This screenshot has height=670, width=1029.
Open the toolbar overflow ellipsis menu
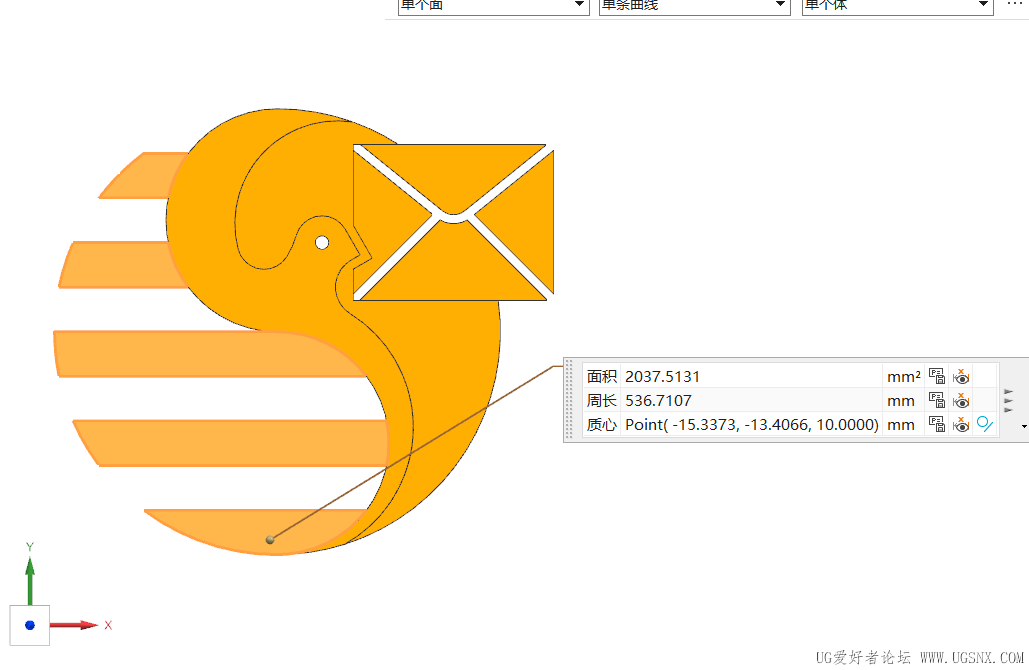(x=1015, y=4)
